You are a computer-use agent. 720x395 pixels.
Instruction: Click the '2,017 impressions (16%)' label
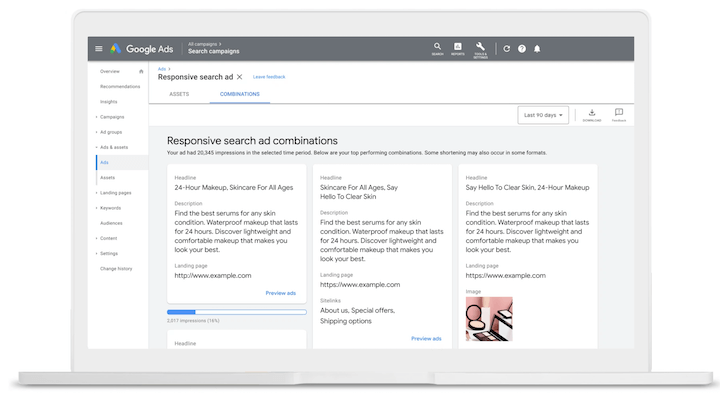tap(193, 321)
